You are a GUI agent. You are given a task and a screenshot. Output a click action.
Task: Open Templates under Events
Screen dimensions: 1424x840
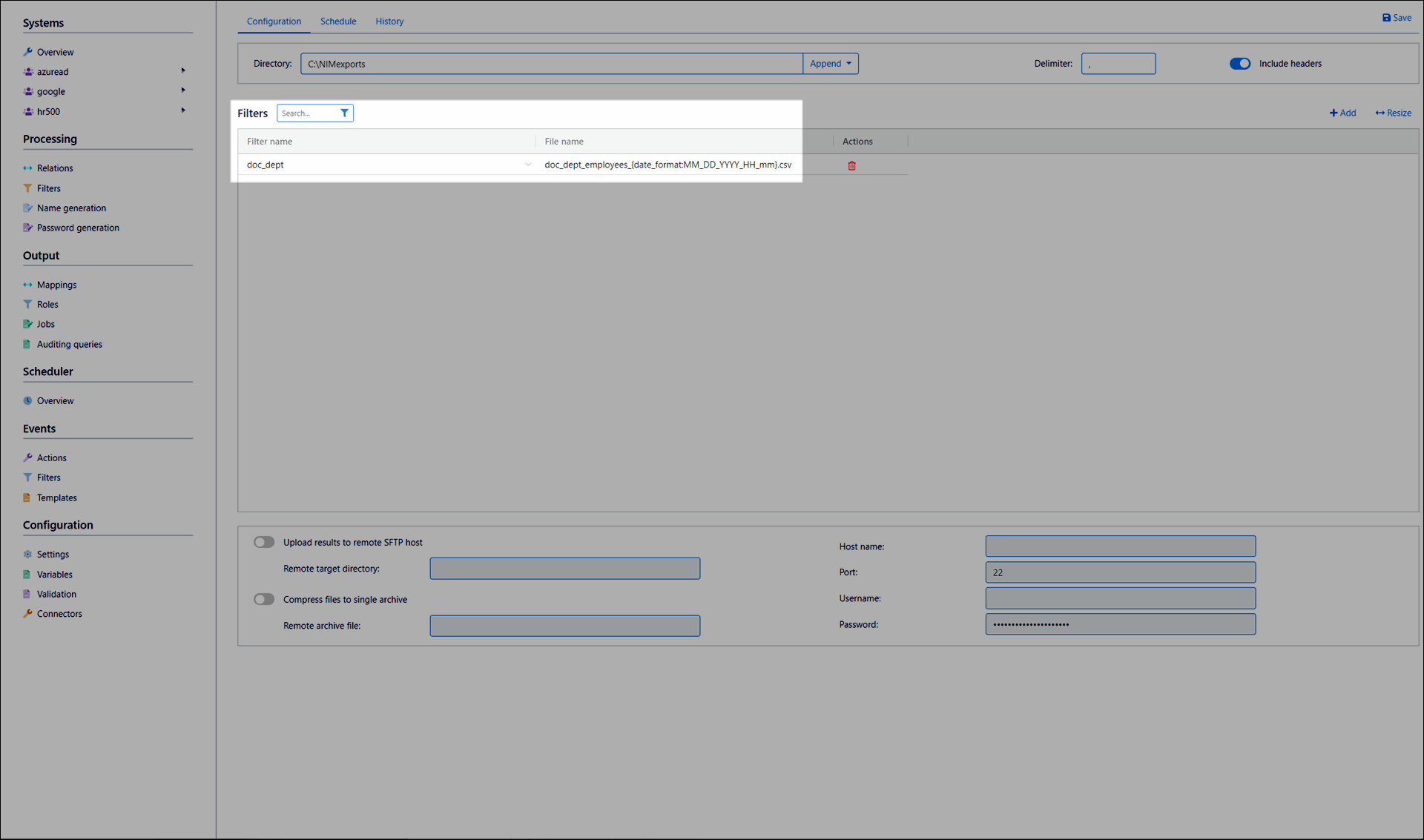[56, 498]
